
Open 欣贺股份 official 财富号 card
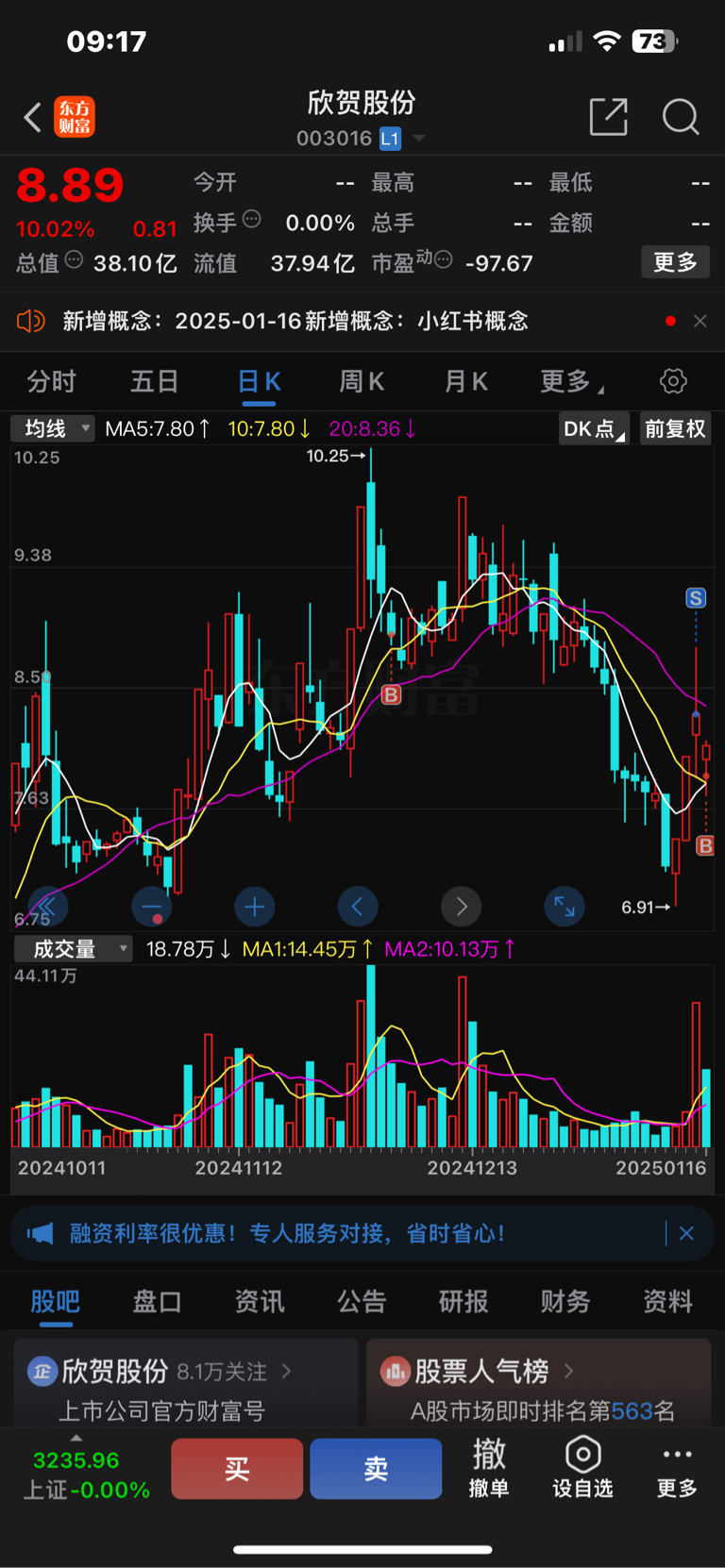click(186, 1382)
